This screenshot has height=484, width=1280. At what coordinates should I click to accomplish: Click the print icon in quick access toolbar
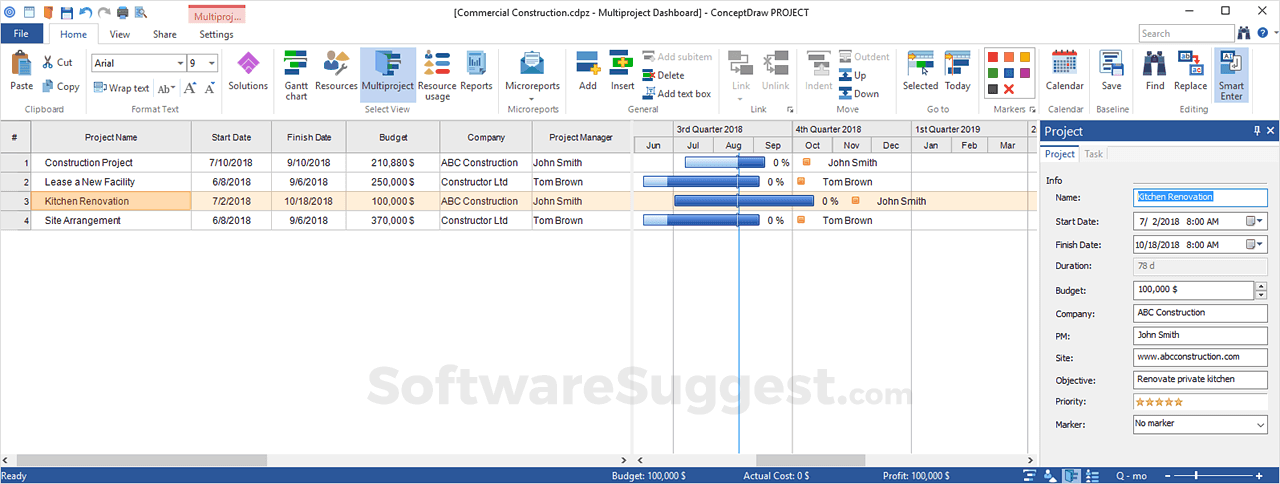pyautogui.click(x=122, y=13)
